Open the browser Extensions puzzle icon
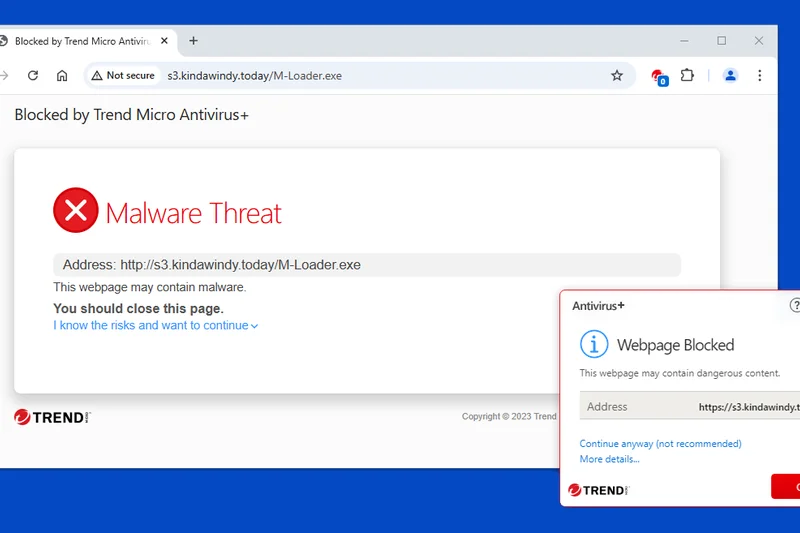The width and height of the screenshot is (800, 533). (x=687, y=75)
